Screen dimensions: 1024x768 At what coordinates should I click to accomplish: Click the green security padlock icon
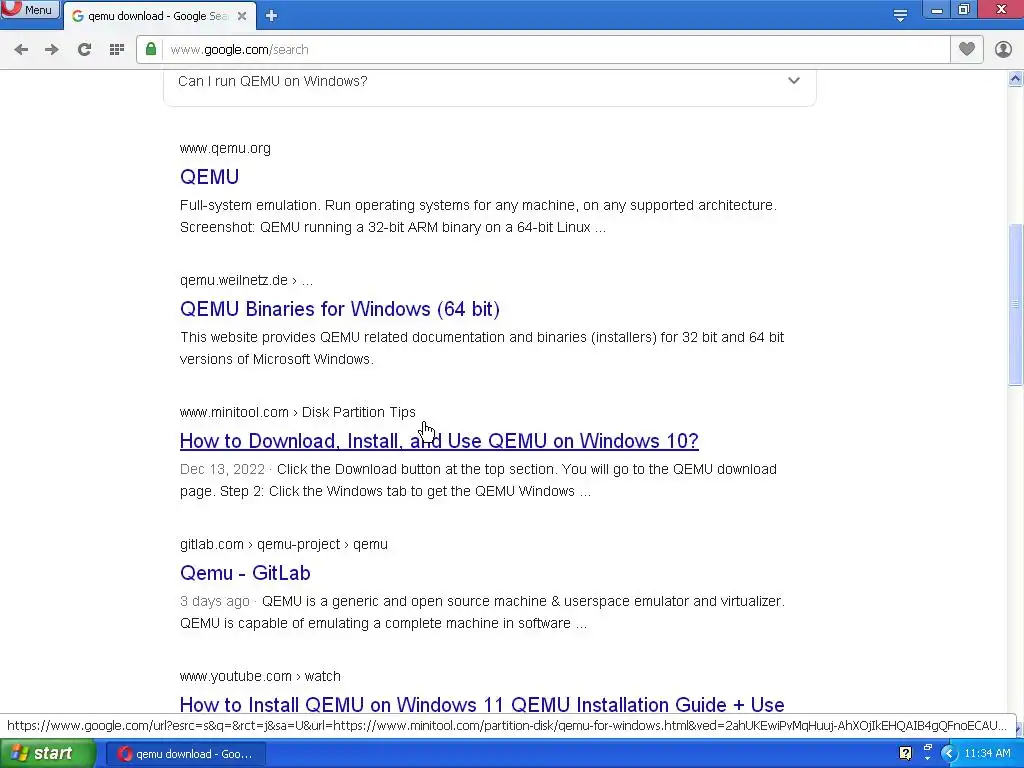(151, 49)
